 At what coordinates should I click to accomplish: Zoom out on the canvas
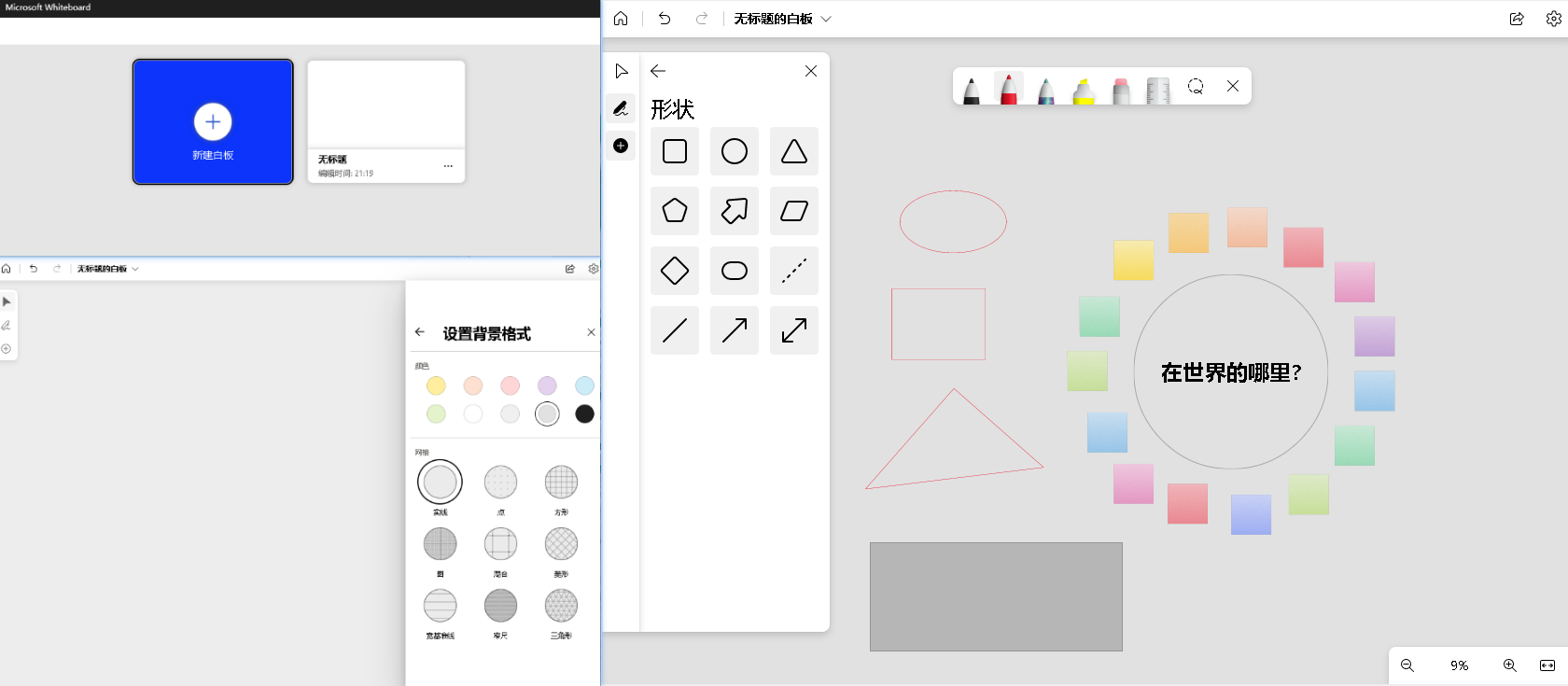(1407, 665)
